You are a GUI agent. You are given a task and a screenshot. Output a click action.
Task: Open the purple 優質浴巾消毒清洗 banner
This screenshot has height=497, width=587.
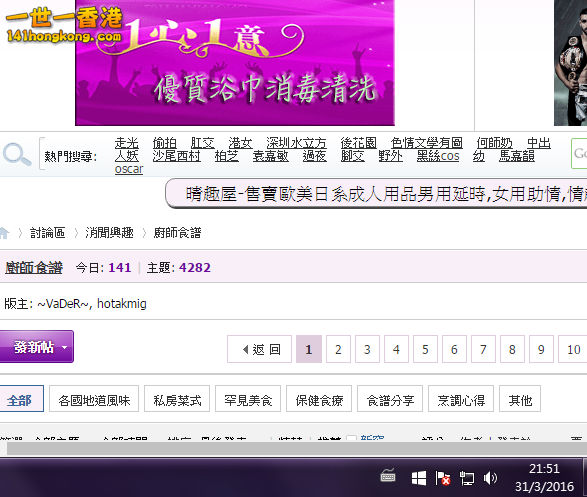click(x=235, y=62)
